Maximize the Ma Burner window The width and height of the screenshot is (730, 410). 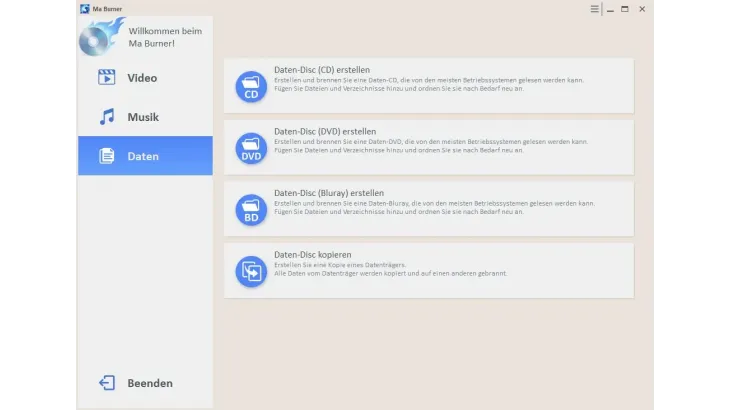(x=625, y=9)
